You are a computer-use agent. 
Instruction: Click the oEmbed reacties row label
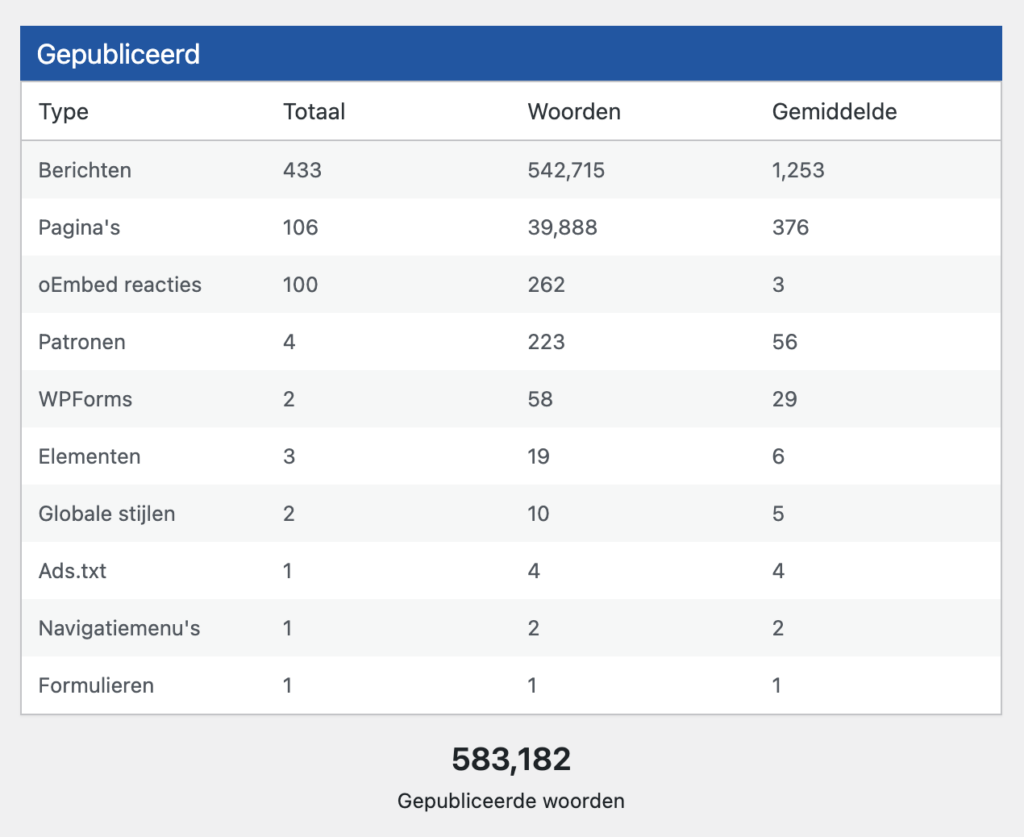pyautogui.click(x=120, y=285)
